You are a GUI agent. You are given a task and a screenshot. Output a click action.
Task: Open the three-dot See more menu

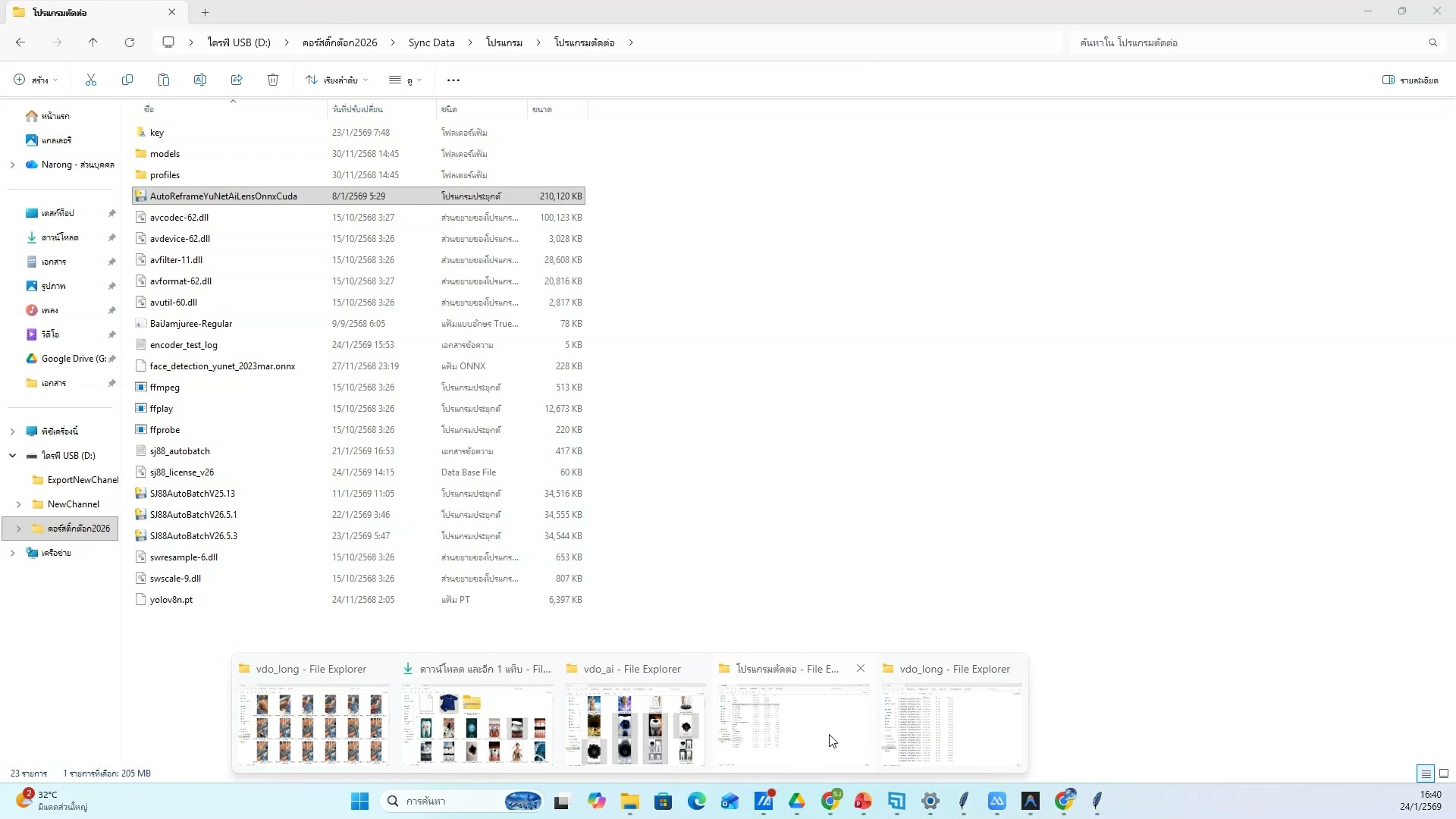(x=453, y=80)
